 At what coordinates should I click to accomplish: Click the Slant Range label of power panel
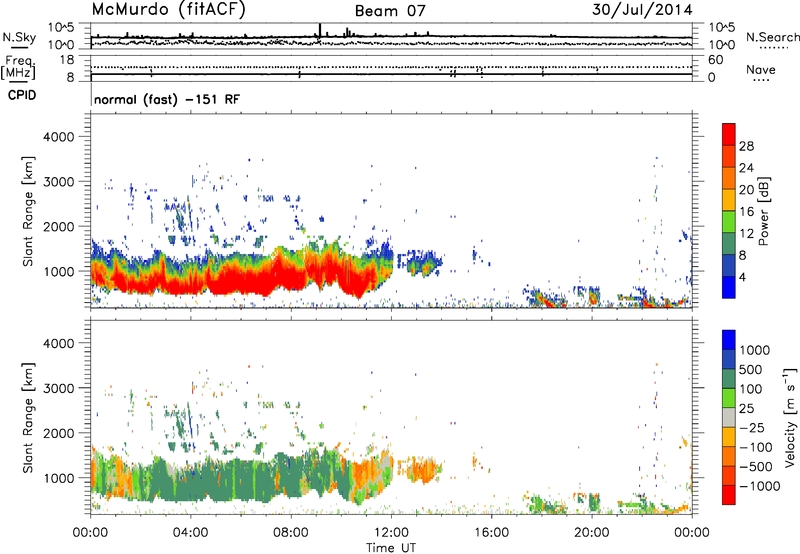[28, 211]
